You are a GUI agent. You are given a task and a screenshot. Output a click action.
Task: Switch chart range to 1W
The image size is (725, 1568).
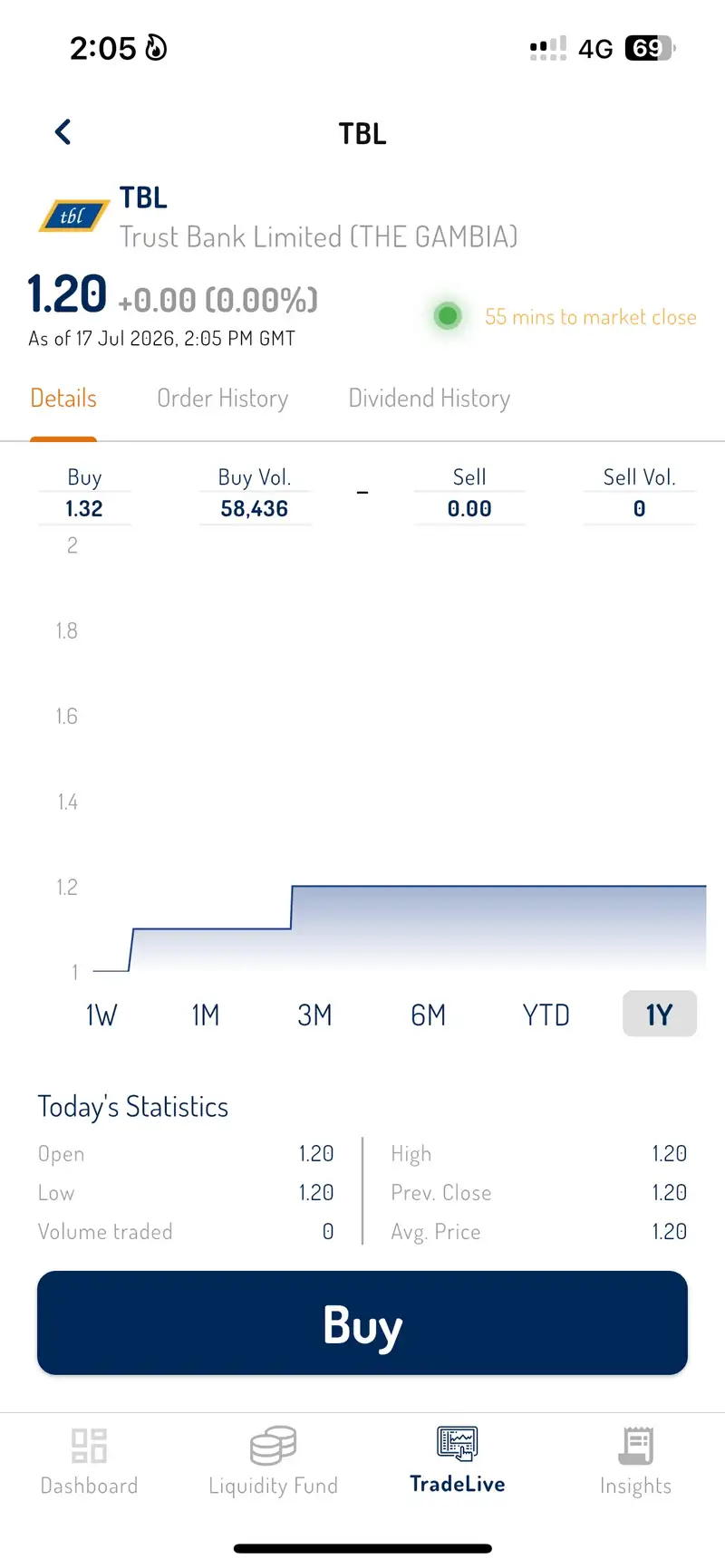pyautogui.click(x=101, y=1015)
